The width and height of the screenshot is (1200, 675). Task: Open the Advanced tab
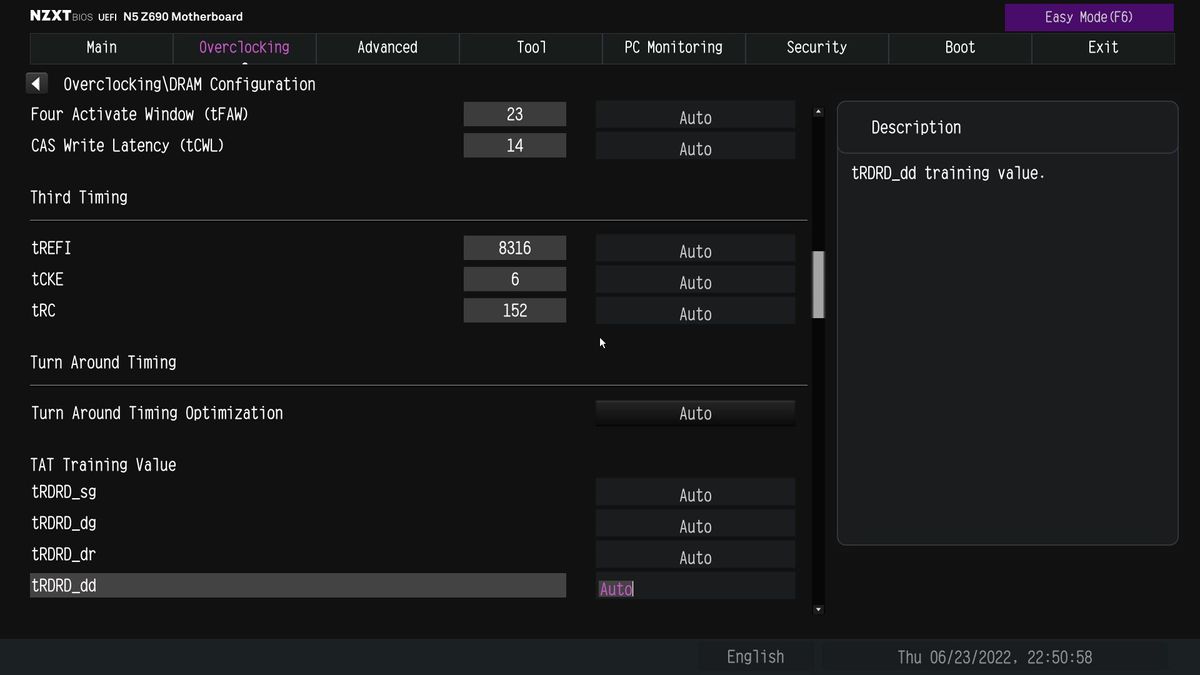point(387,47)
